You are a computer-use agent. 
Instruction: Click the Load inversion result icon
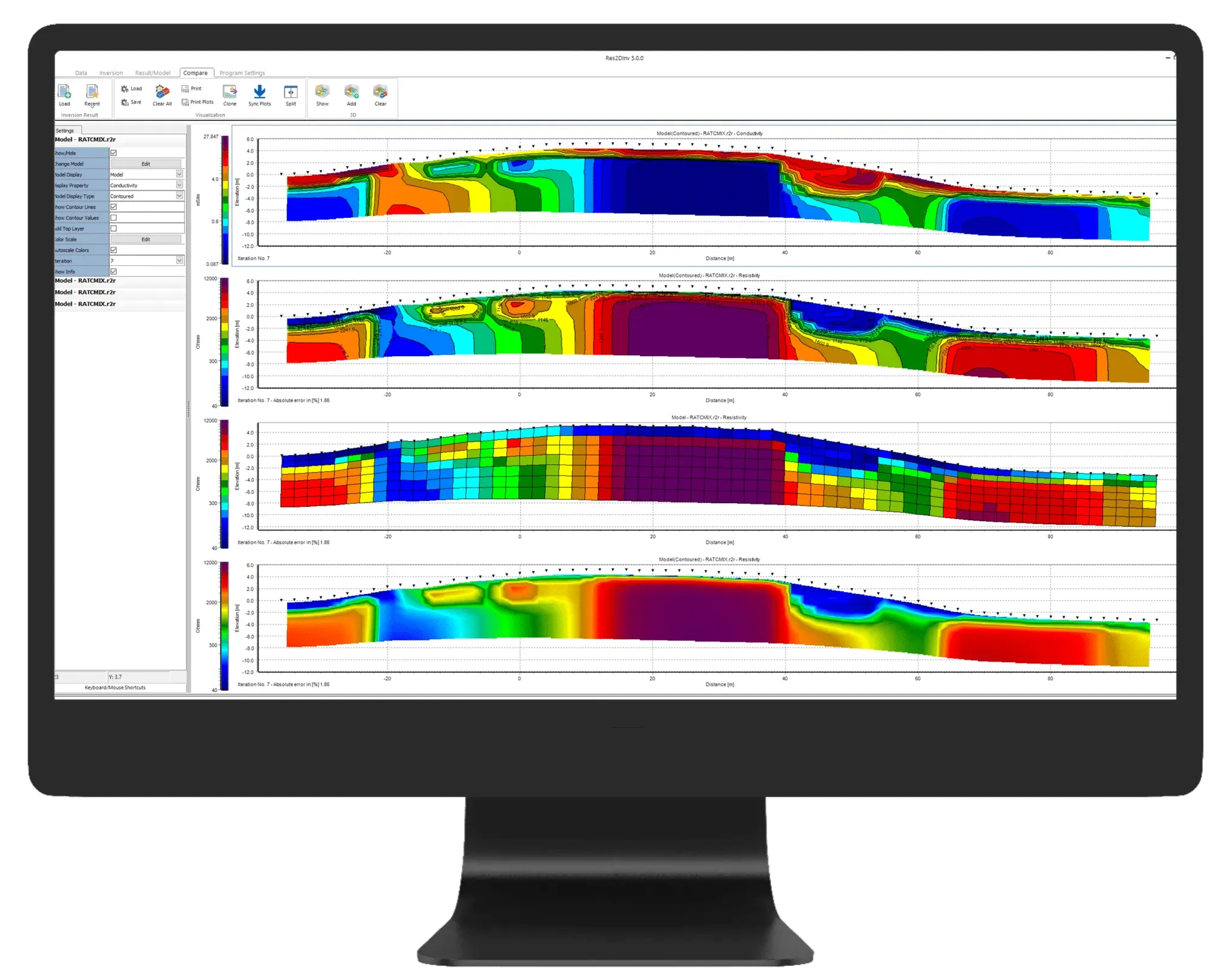64,92
